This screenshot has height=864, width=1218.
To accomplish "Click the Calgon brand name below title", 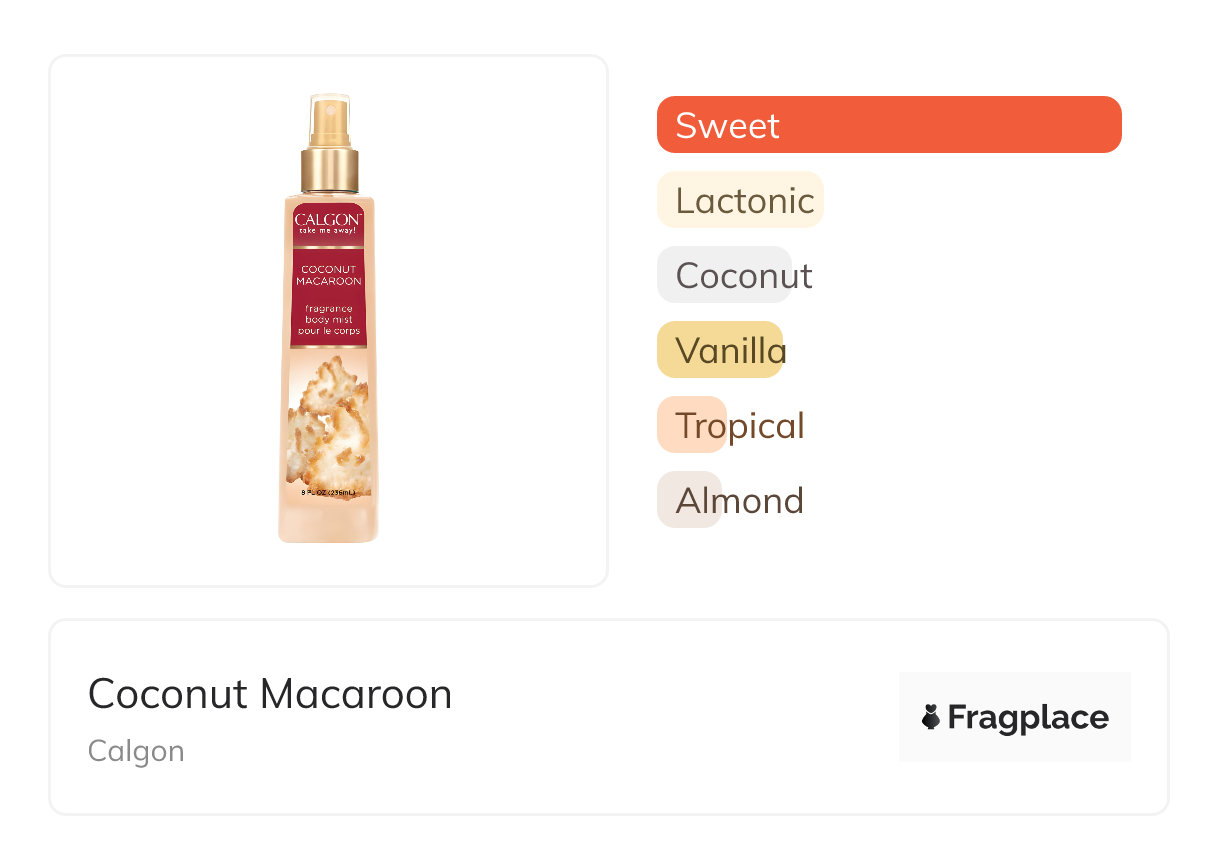I will [x=136, y=750].
